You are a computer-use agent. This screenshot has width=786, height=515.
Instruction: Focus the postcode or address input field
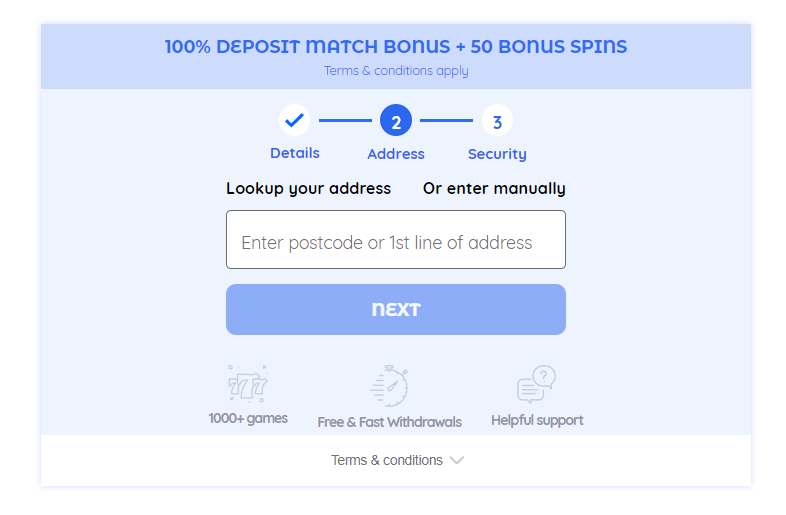pyautogui.click(x=396, y=240)
